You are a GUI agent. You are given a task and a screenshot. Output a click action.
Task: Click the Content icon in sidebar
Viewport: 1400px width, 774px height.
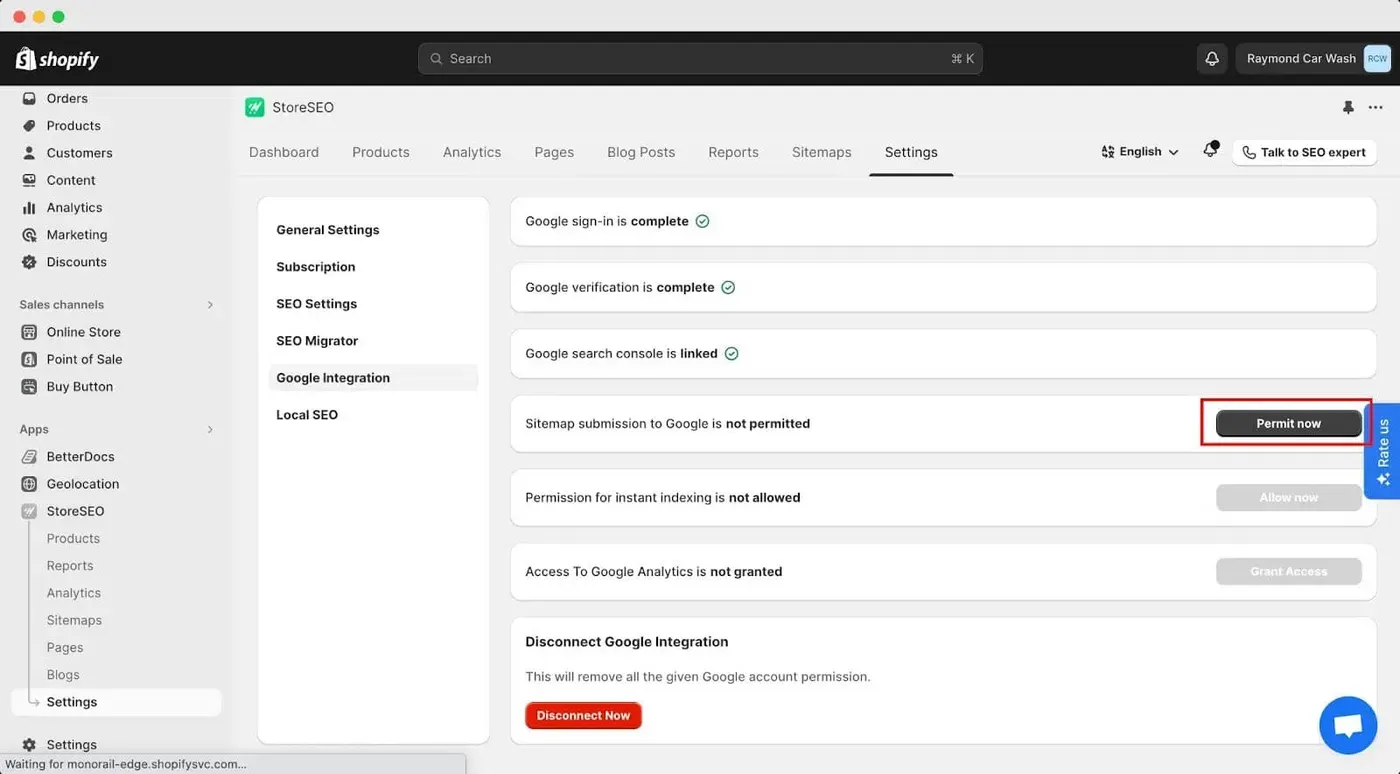(x=29, y=180)
